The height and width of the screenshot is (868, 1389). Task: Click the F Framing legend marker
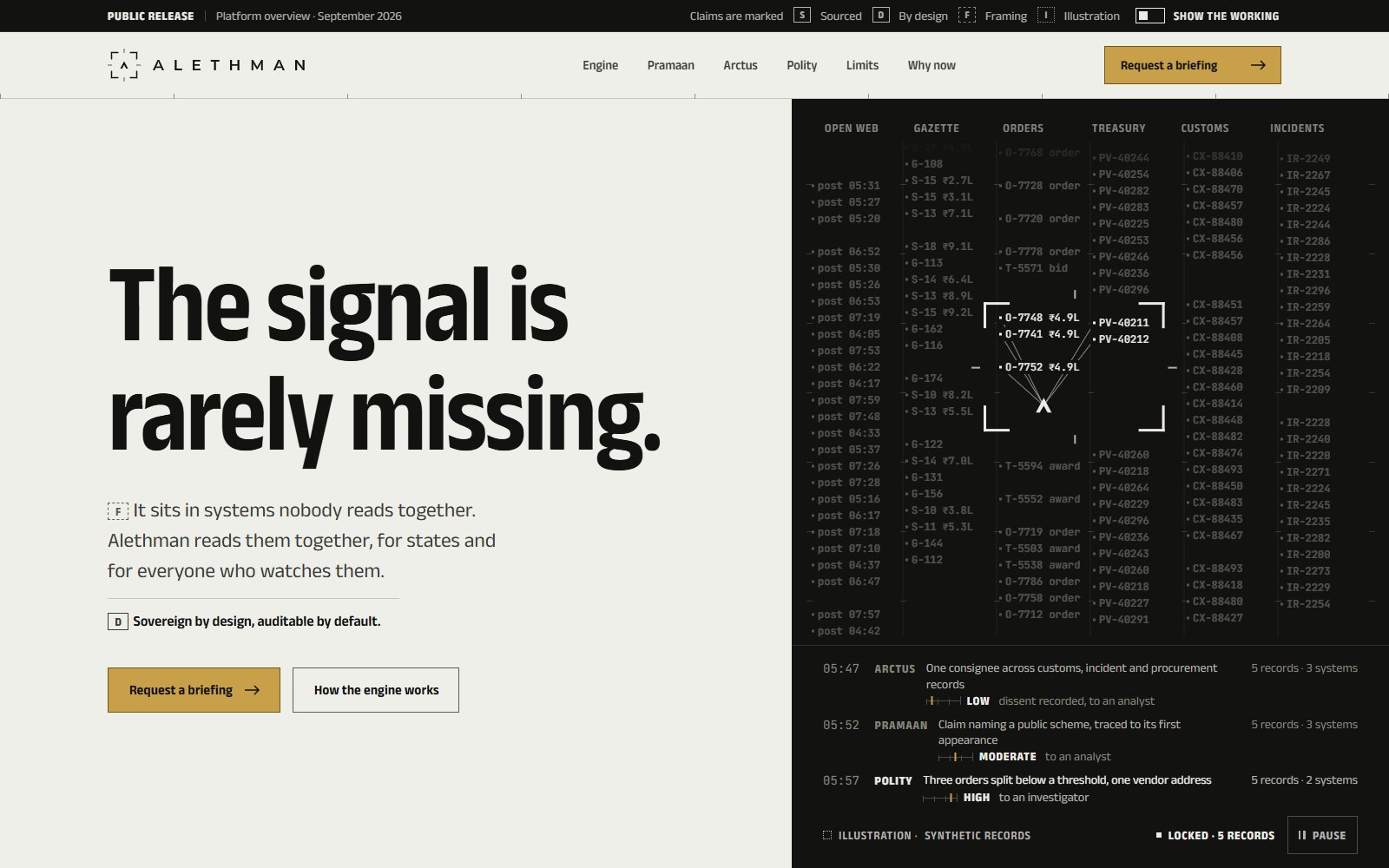point(967,16)
